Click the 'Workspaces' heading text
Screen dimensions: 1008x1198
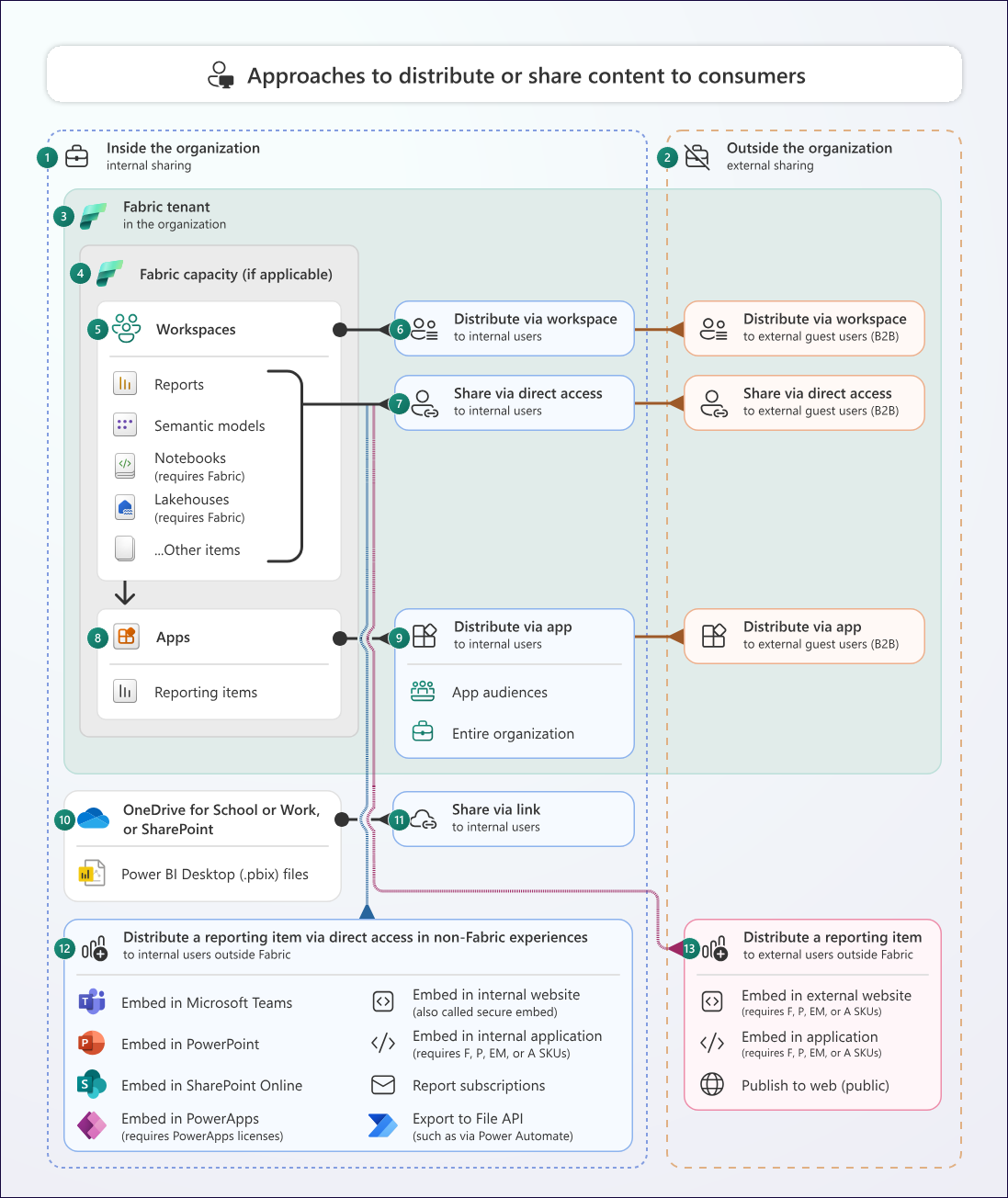196,329
